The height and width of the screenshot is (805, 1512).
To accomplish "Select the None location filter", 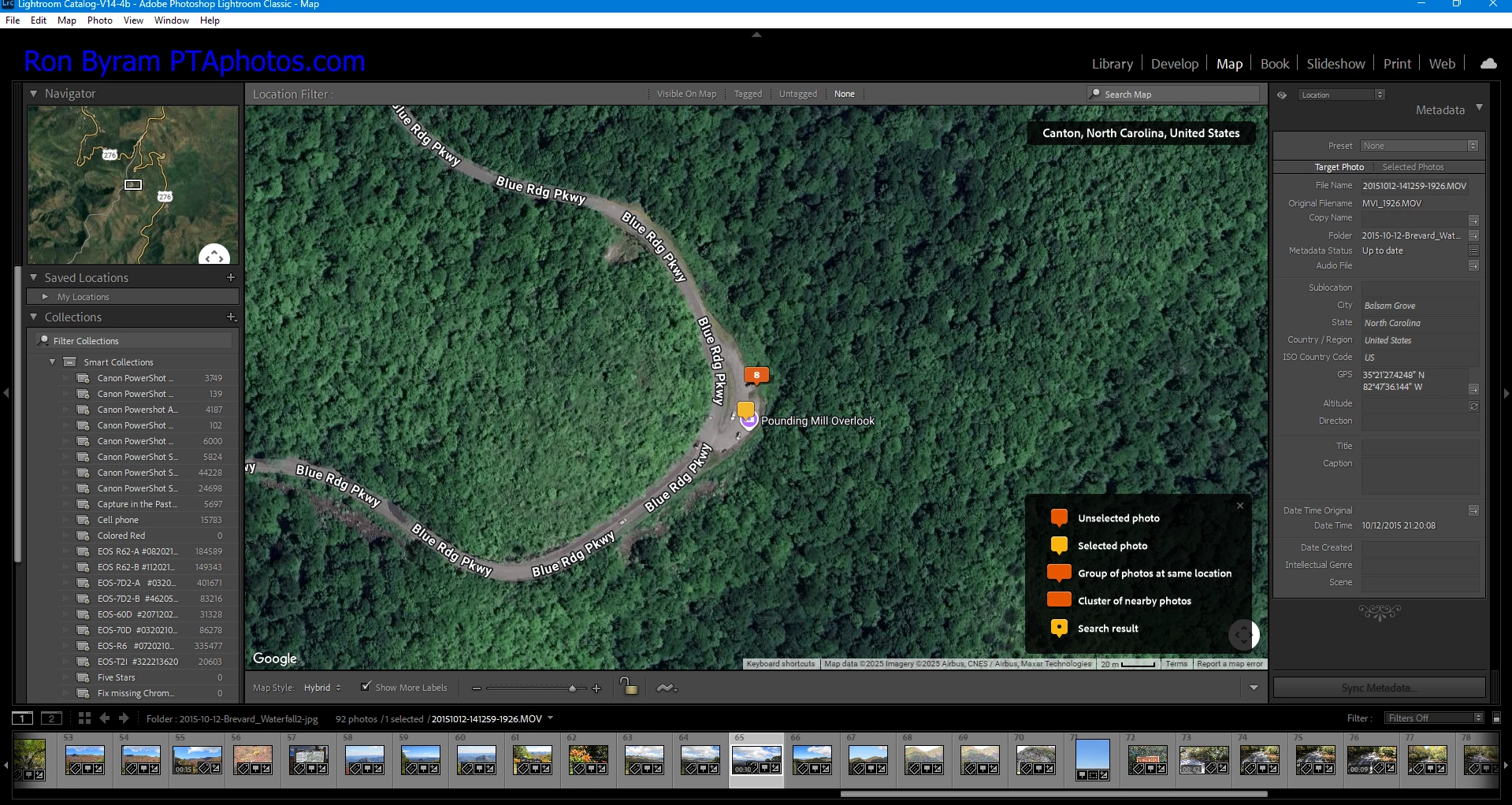I will [x=844, y=94].
